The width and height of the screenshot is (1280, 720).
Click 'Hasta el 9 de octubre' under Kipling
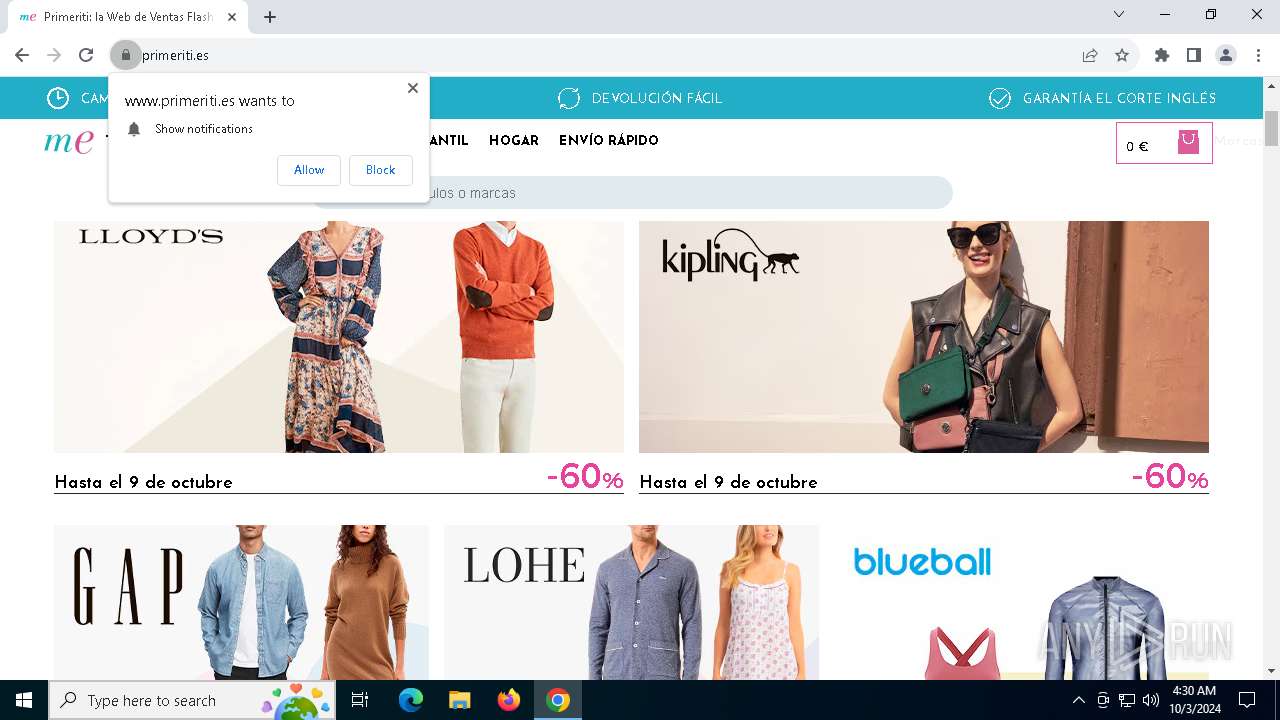pyautogui.click(x=728, y=482)
